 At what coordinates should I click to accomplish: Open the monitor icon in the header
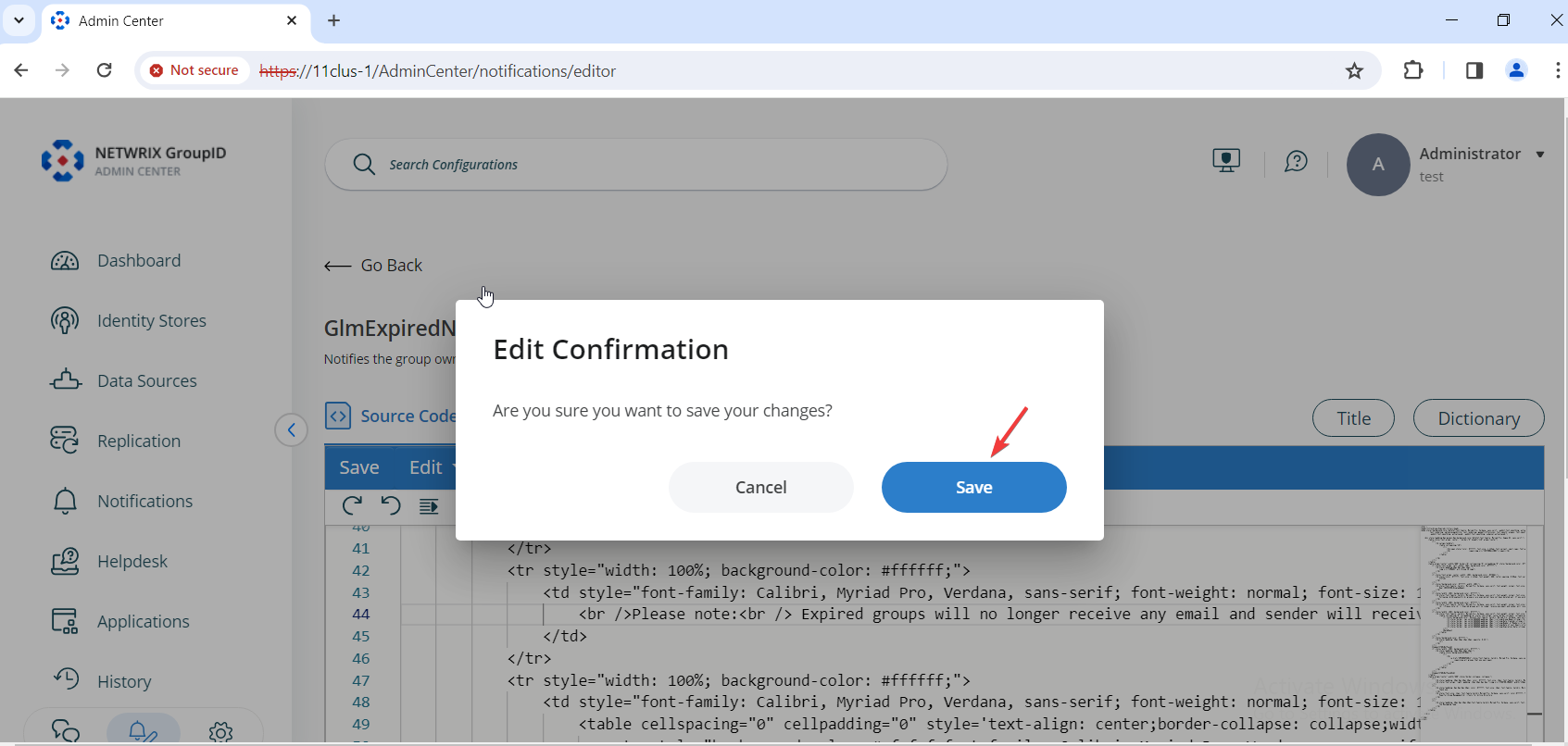(1226, 161)
